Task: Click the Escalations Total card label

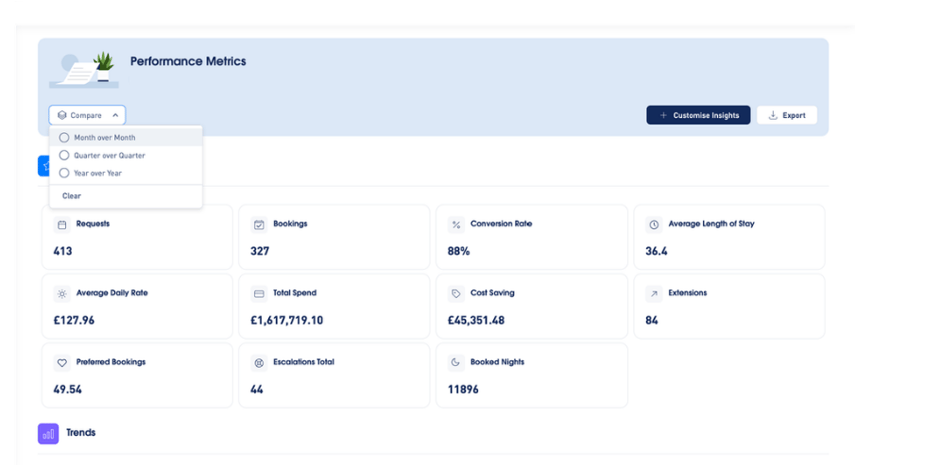Action: (x=304, y=362)
